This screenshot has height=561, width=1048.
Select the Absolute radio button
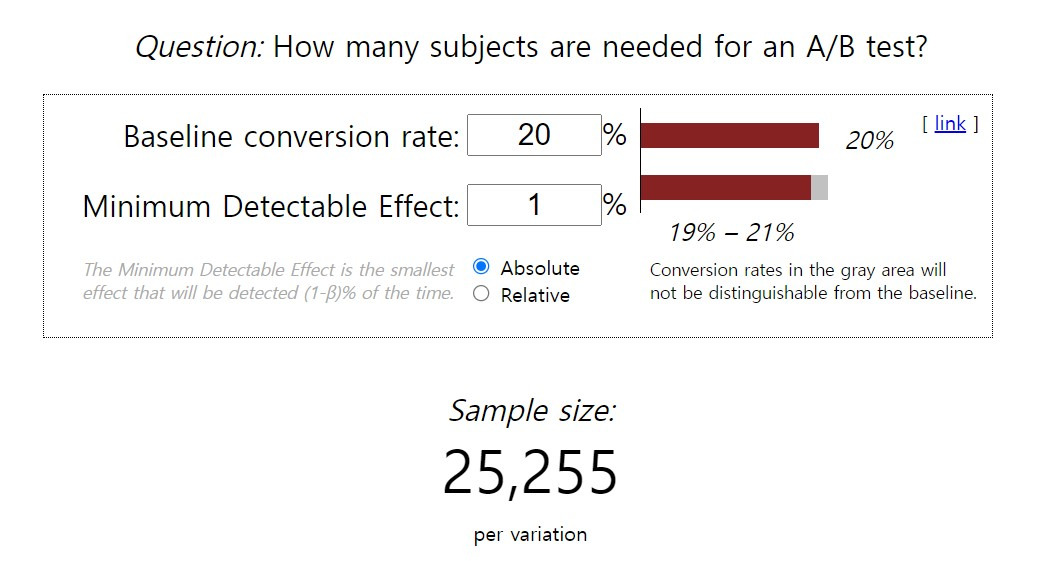point(481,267)
